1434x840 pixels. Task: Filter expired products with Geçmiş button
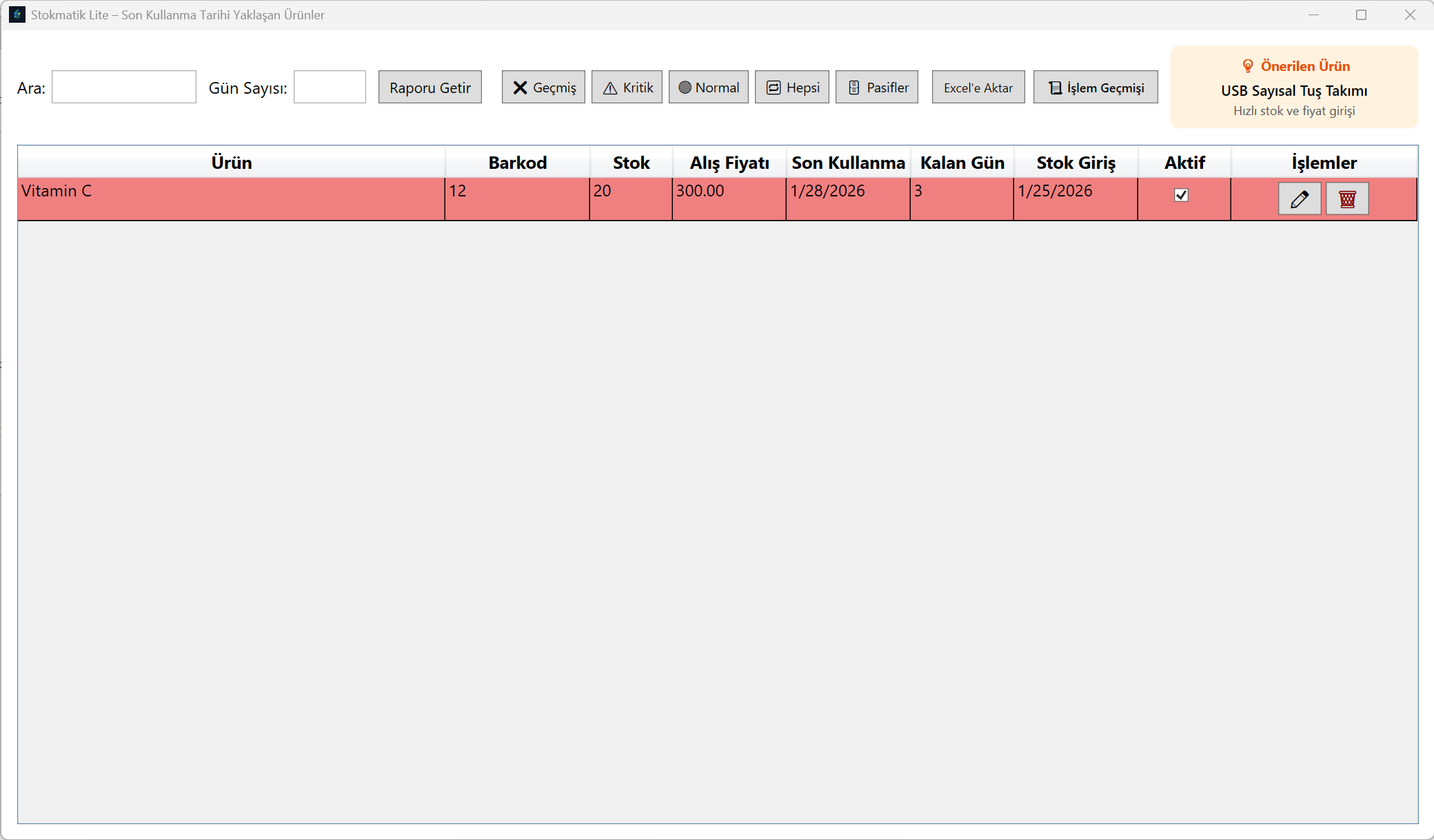(543, 88)
